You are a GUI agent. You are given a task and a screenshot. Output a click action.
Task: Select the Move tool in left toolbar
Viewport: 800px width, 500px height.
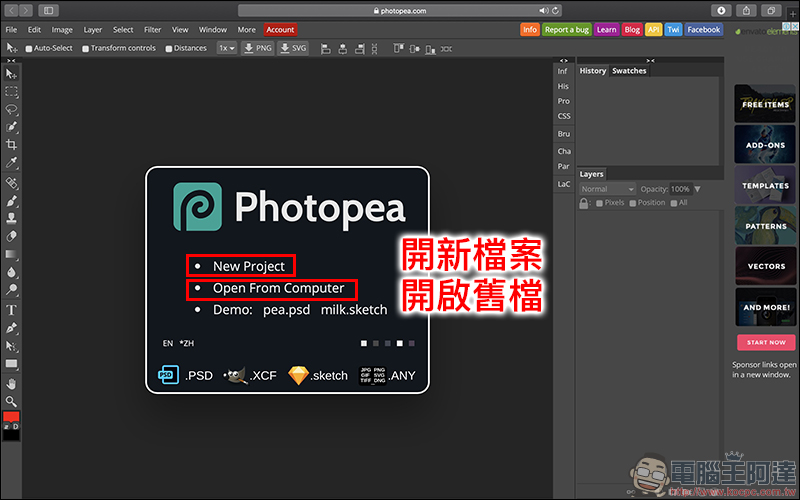(x=11, y=74)
